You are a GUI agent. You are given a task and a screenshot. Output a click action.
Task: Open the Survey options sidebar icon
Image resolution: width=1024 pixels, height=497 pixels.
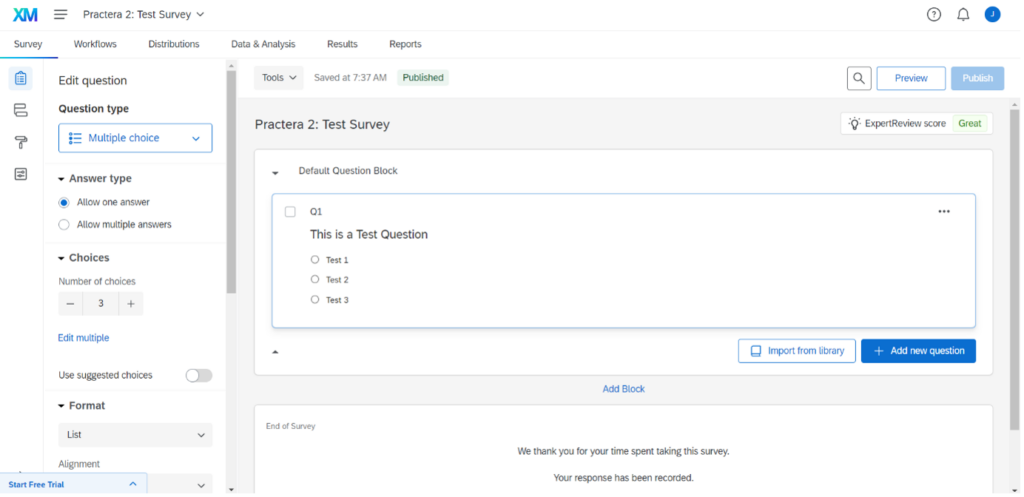[21, 174]
